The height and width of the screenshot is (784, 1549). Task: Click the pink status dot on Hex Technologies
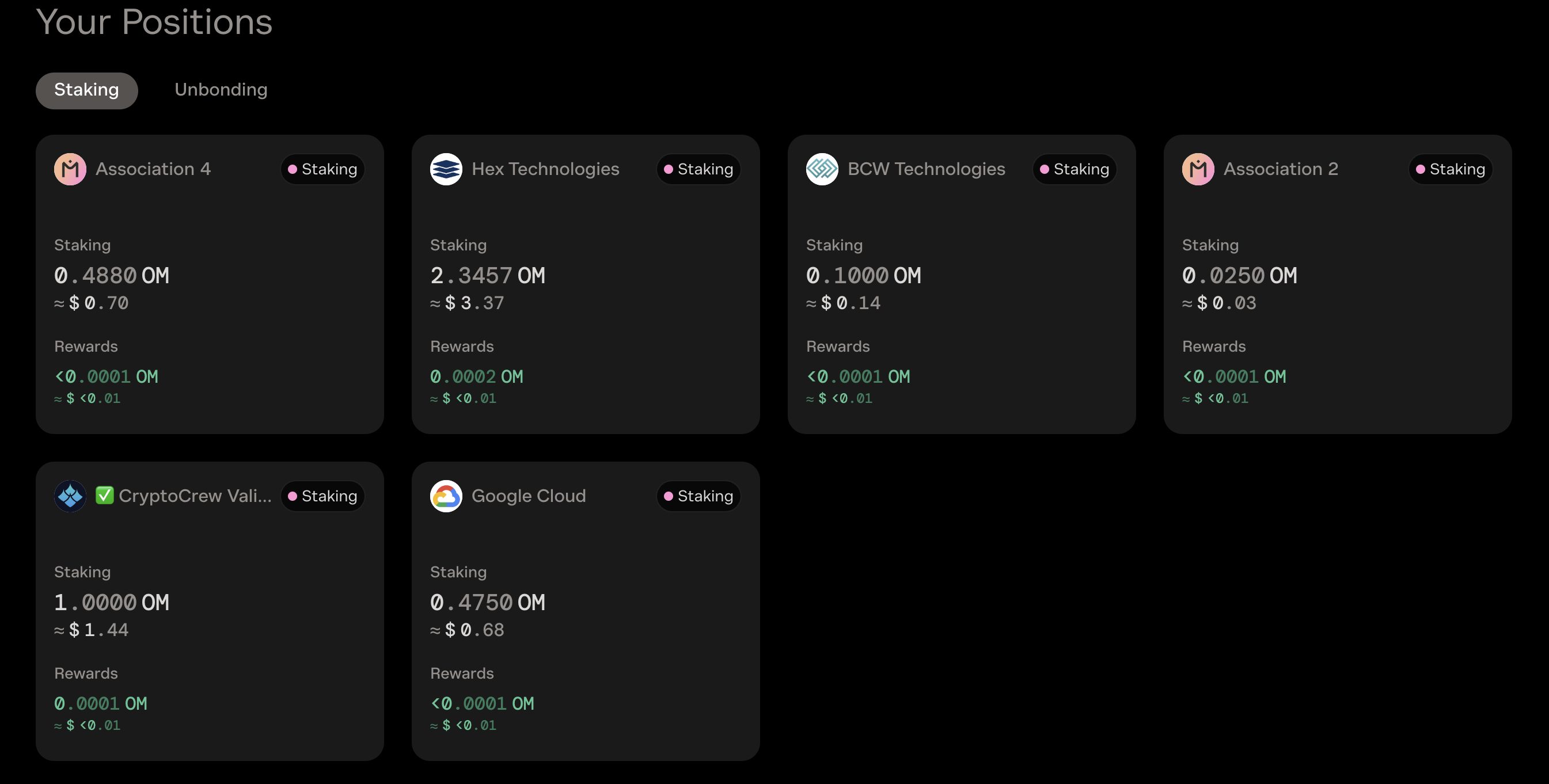668,170
